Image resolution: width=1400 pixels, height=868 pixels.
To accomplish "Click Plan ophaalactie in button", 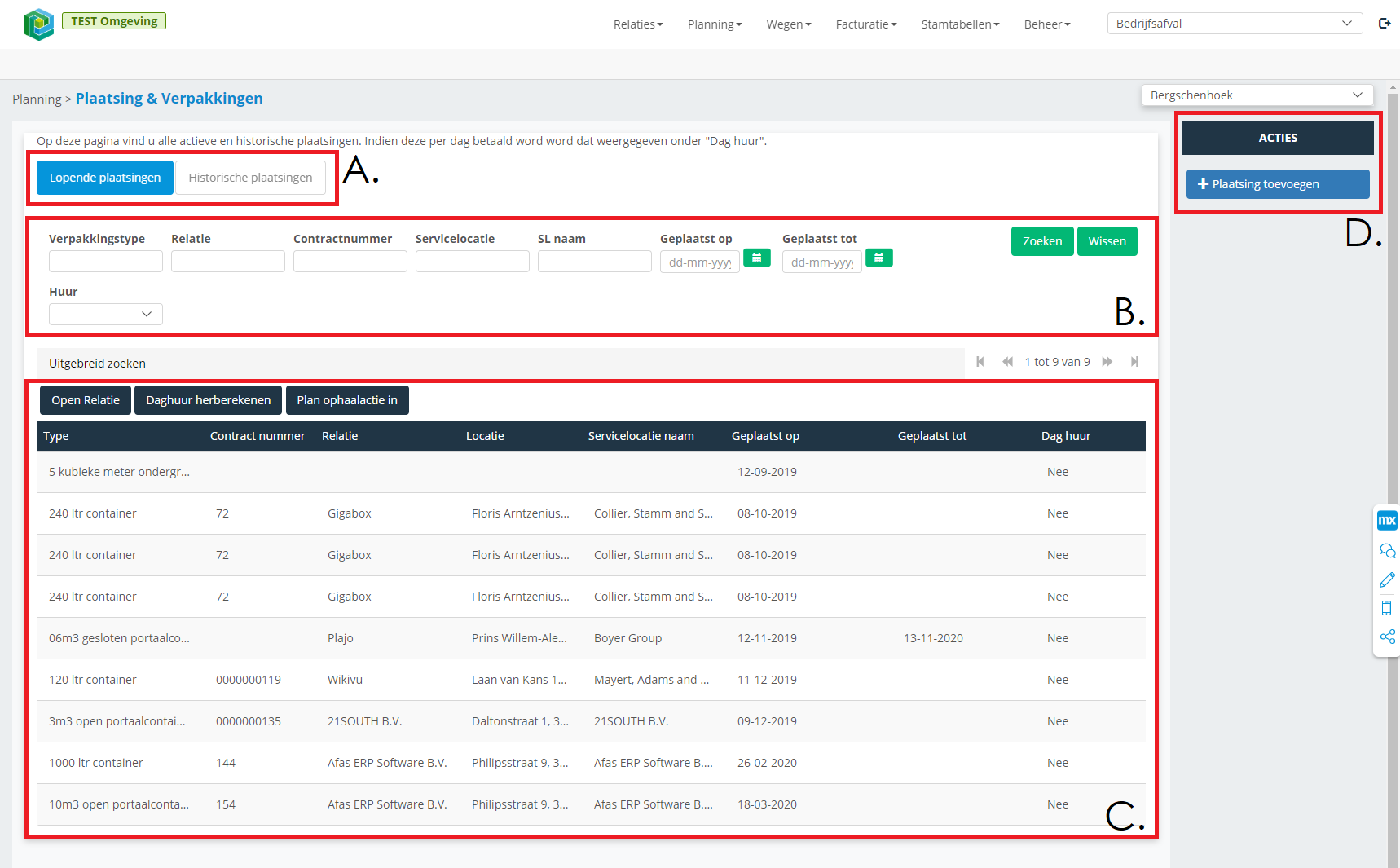I will click(347, 400).
